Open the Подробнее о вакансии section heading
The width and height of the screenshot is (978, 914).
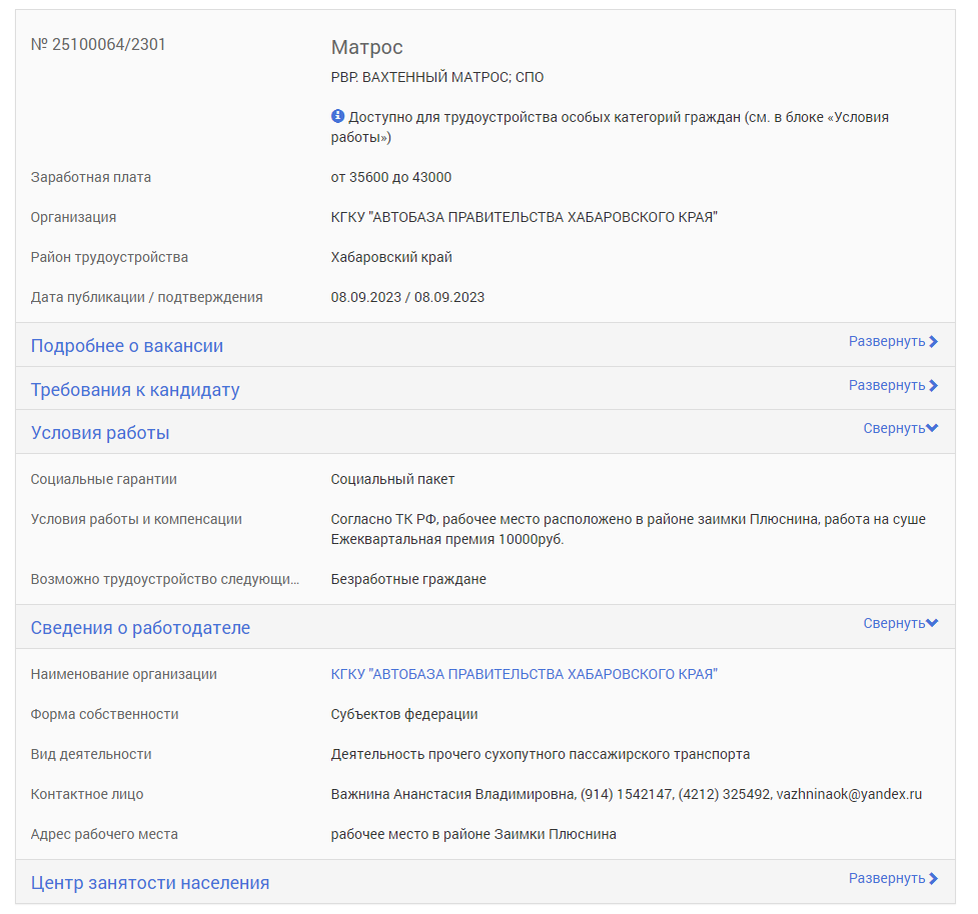pos(127,346)
